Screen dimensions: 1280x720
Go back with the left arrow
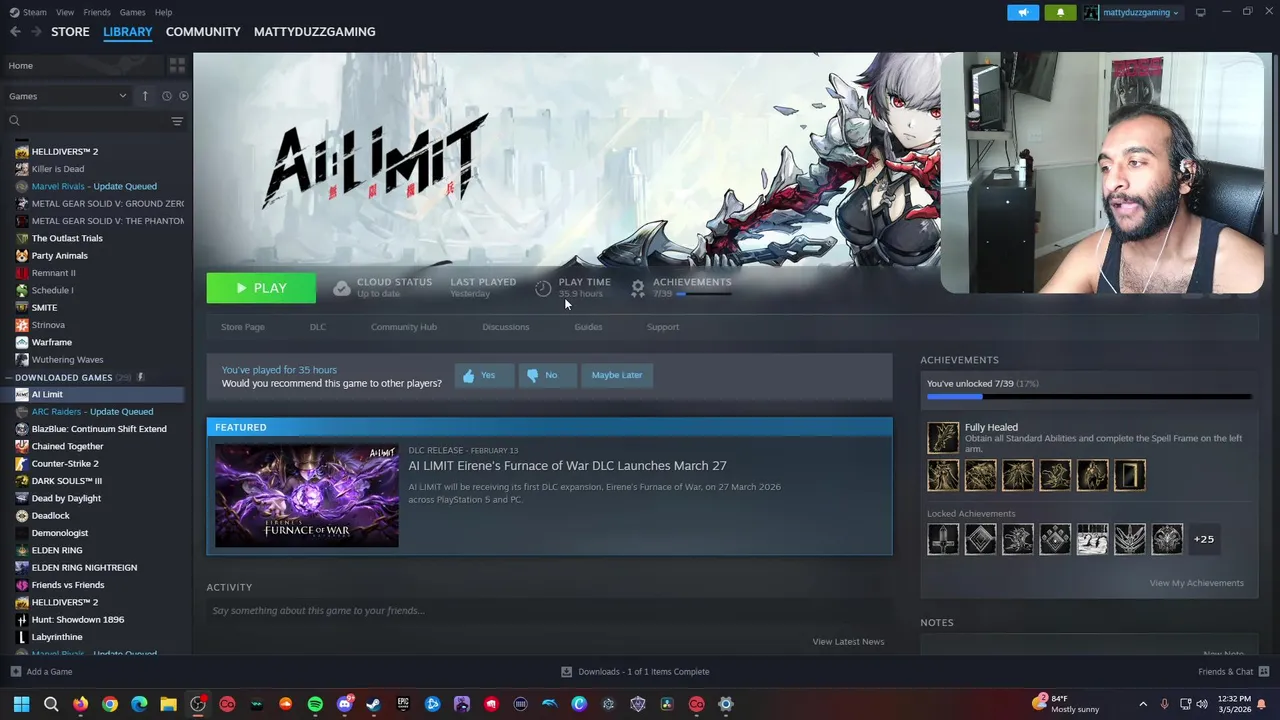coord(15,32)
